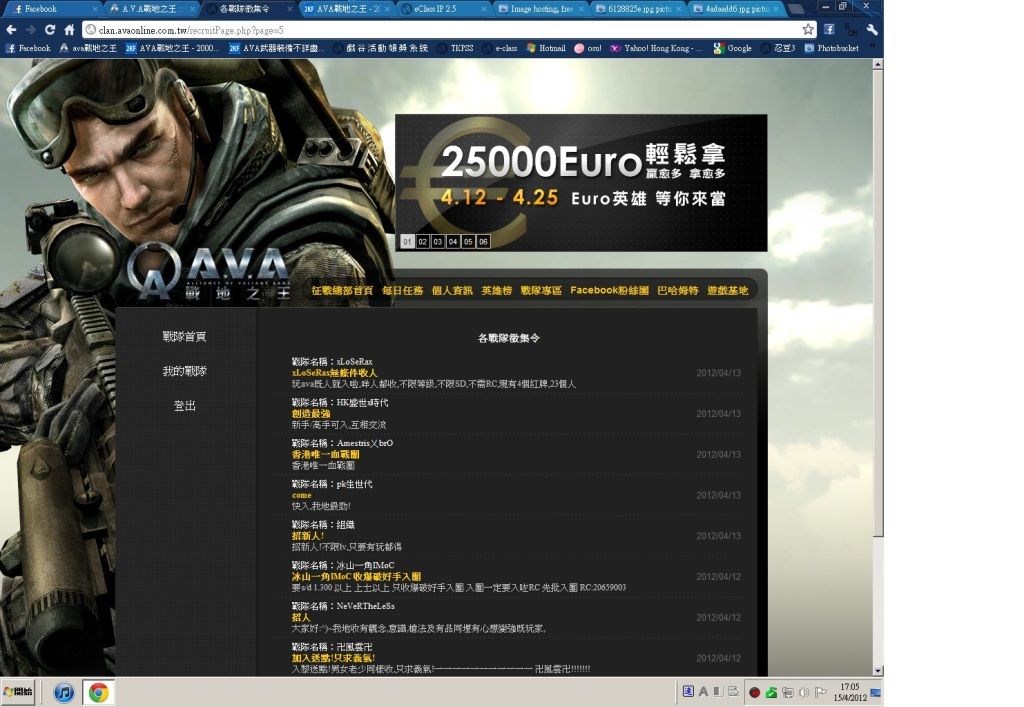
Task: Select banner slide 05
Action: pos(468,242)
